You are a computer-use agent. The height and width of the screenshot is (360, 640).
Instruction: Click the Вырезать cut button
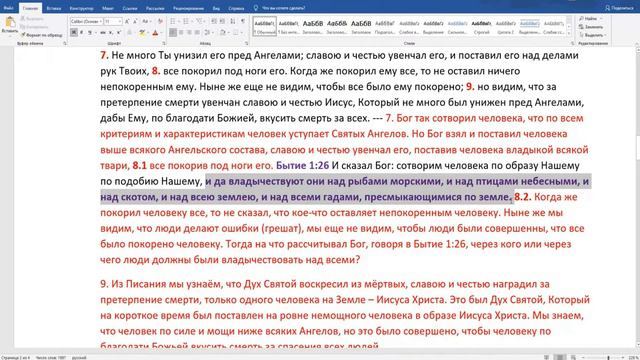tap(32, 19)
